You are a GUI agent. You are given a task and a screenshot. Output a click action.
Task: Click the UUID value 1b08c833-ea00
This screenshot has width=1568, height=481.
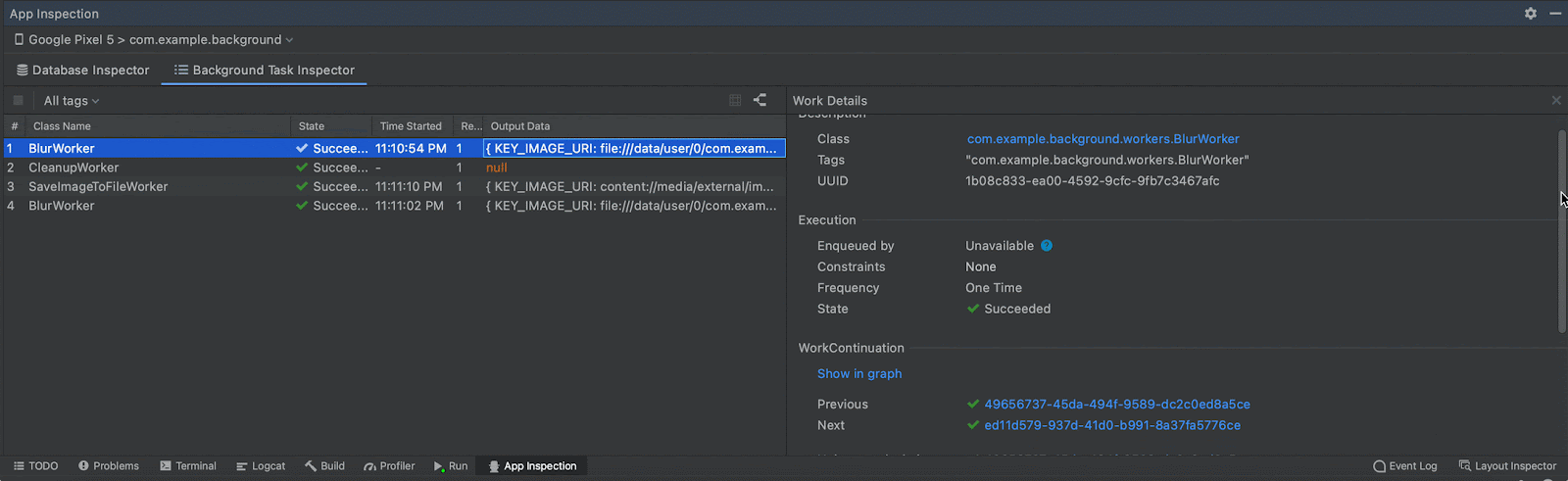pos(1092,181)
